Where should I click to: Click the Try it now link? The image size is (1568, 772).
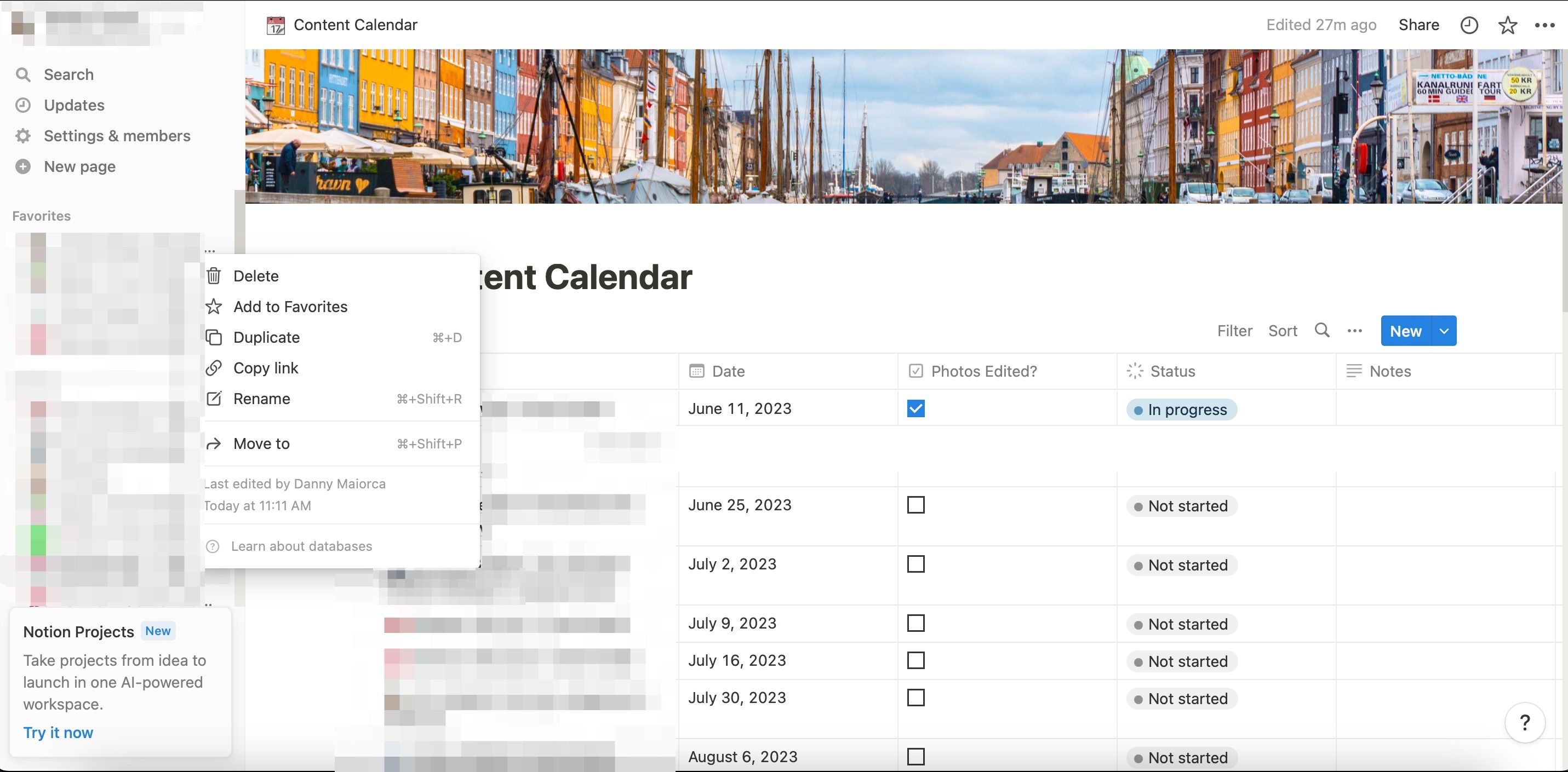(58, 732)
